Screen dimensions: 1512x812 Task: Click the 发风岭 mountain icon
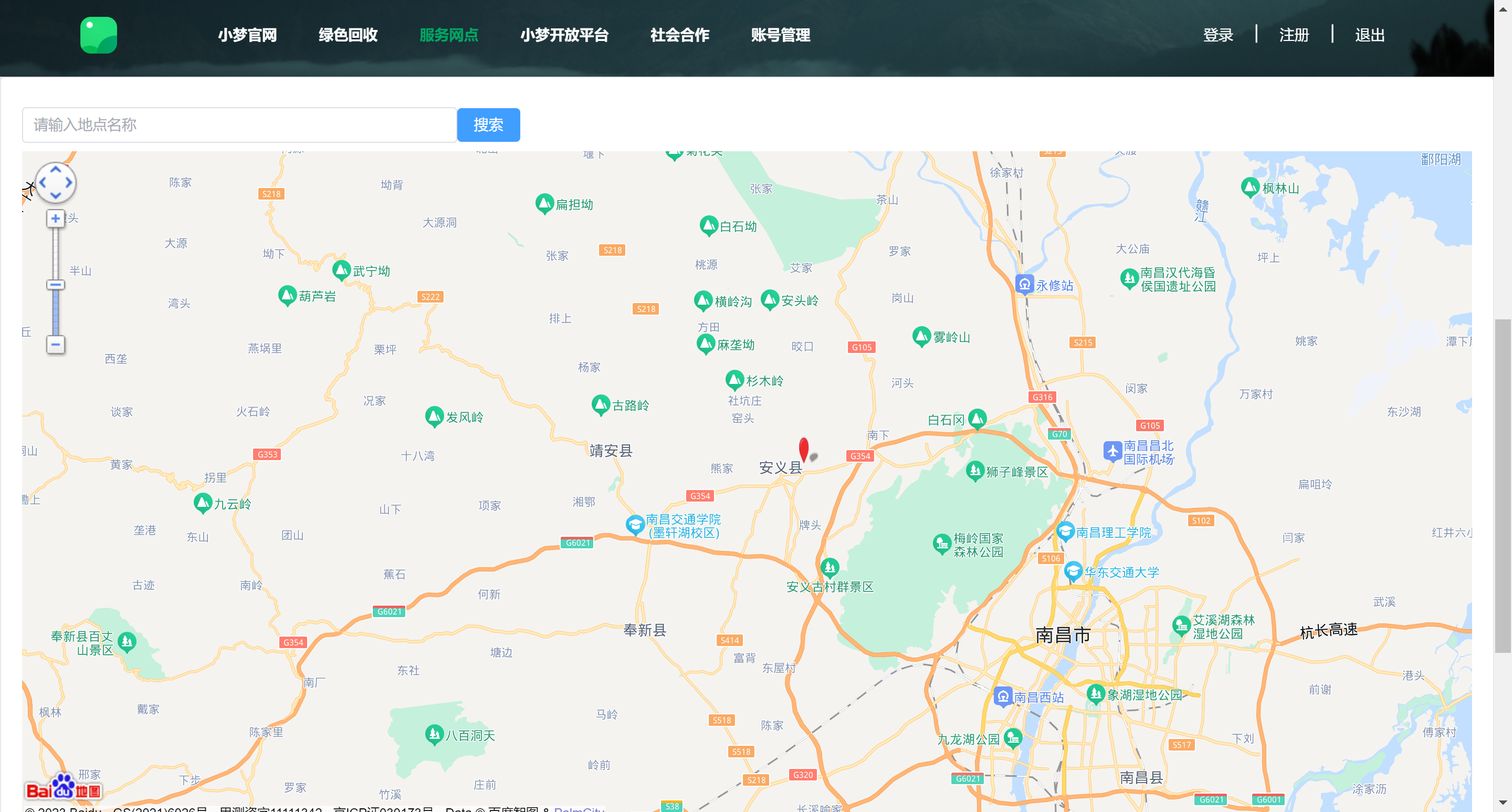[x=434, y=417]
